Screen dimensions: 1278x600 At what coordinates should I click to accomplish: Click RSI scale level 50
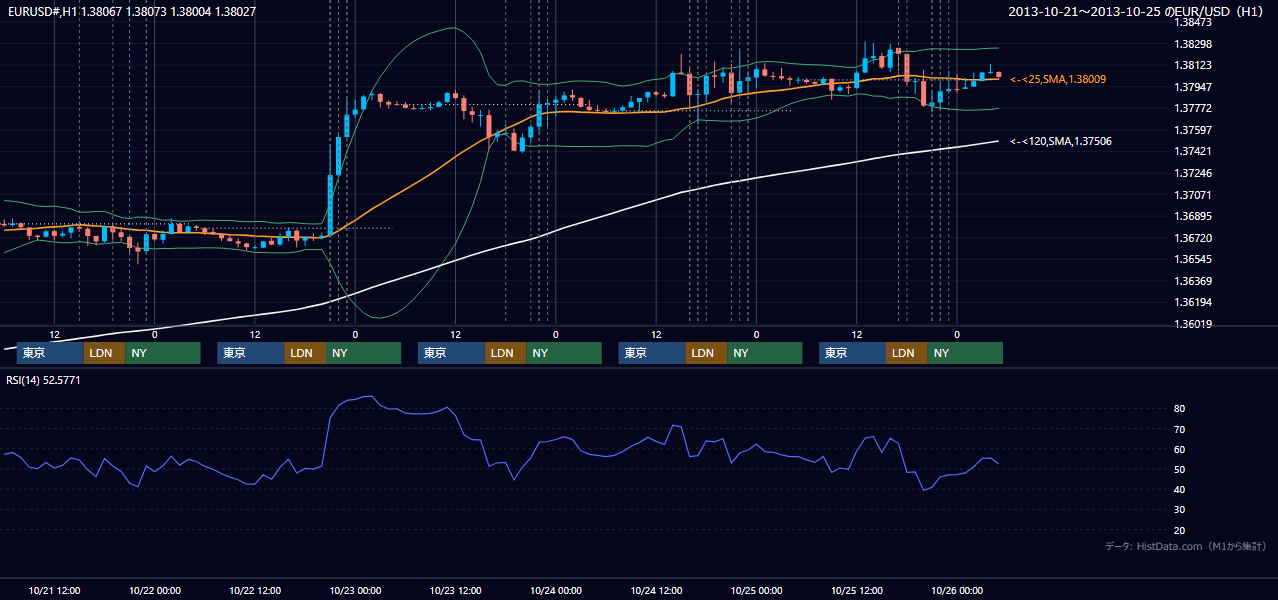(x=1180, y=469)
